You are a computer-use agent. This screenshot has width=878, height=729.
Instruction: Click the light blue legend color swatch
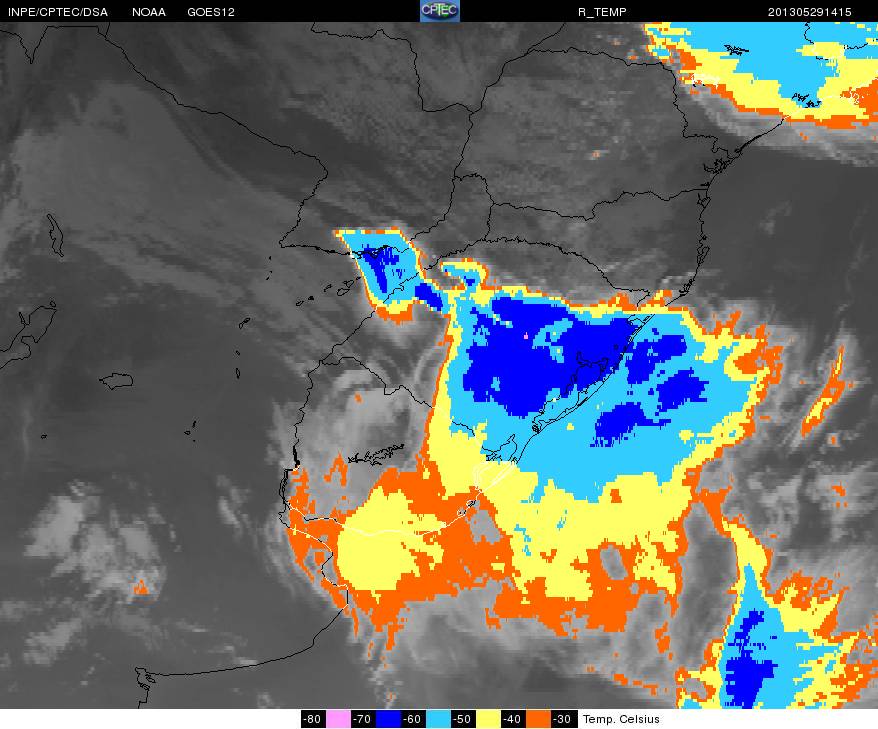coord(438,719)
